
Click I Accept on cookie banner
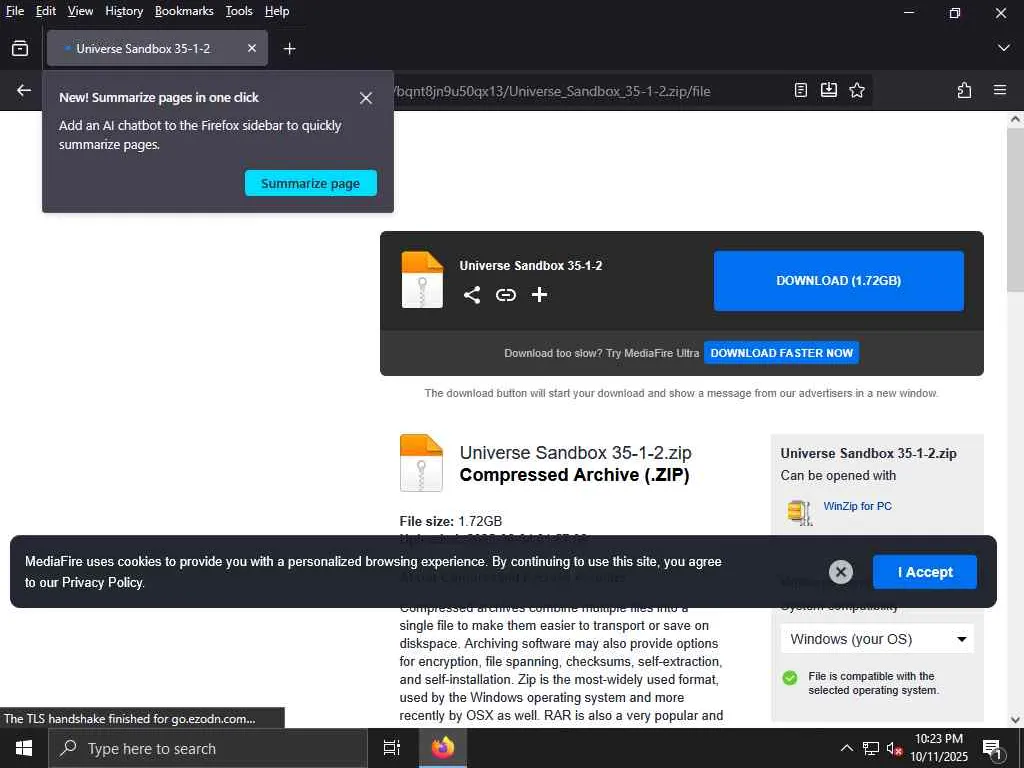(x=925, y=572)
